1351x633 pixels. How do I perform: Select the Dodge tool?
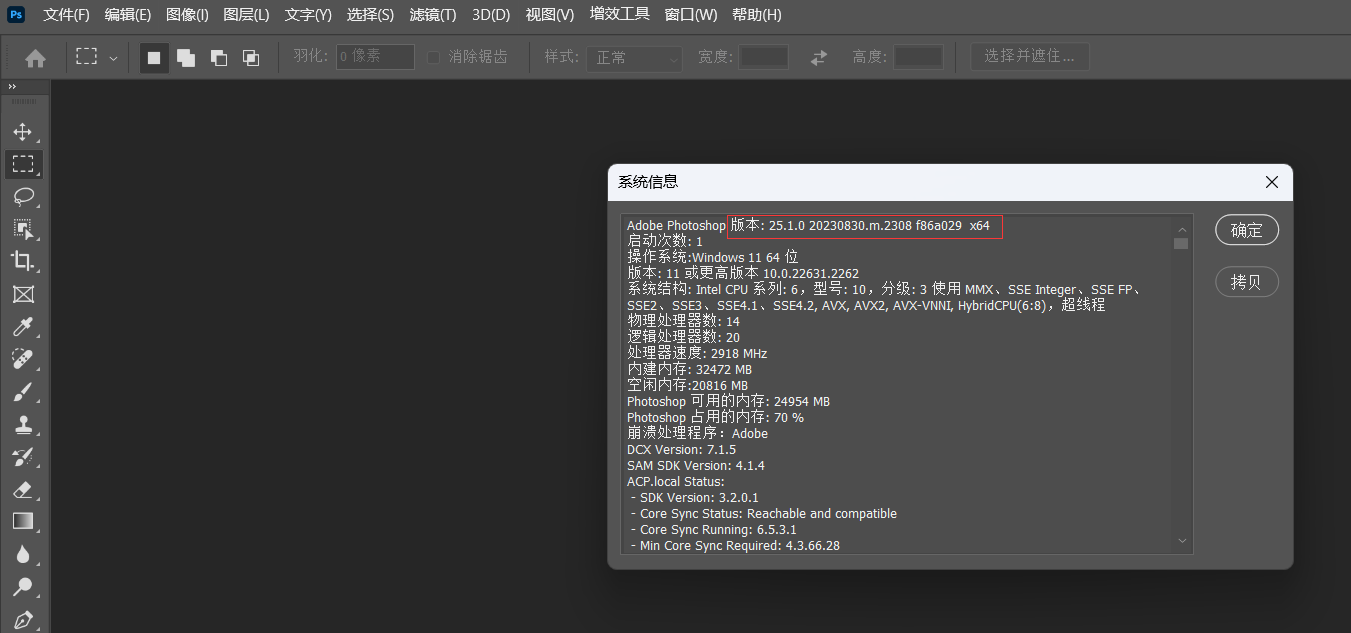click(x=23, y=587)
